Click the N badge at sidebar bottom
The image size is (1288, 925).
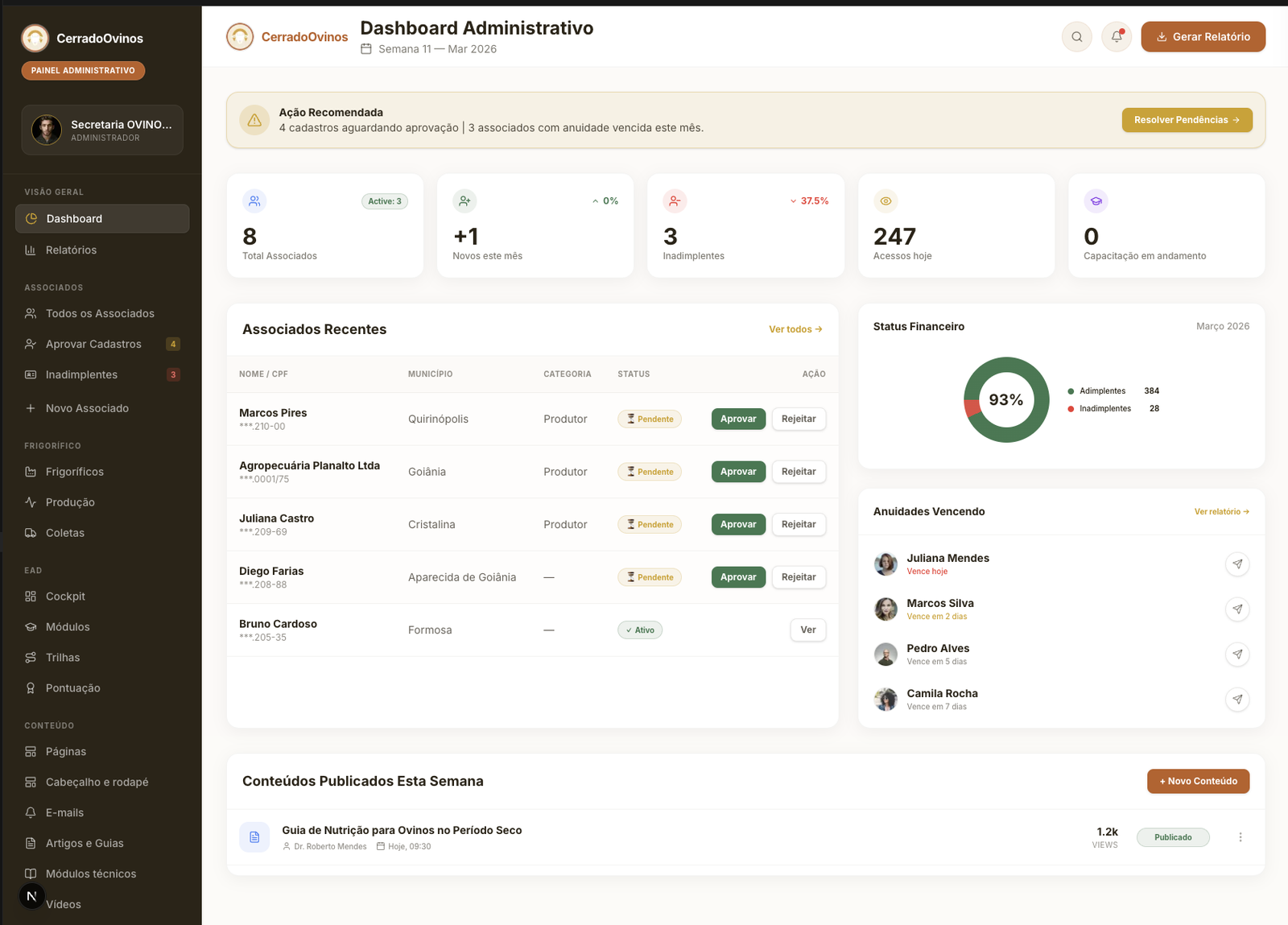31,896
